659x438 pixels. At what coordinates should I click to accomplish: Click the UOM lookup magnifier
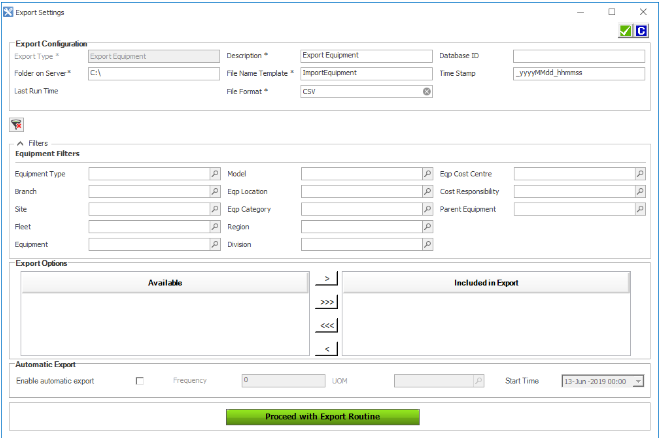click(x=479, y=381)
